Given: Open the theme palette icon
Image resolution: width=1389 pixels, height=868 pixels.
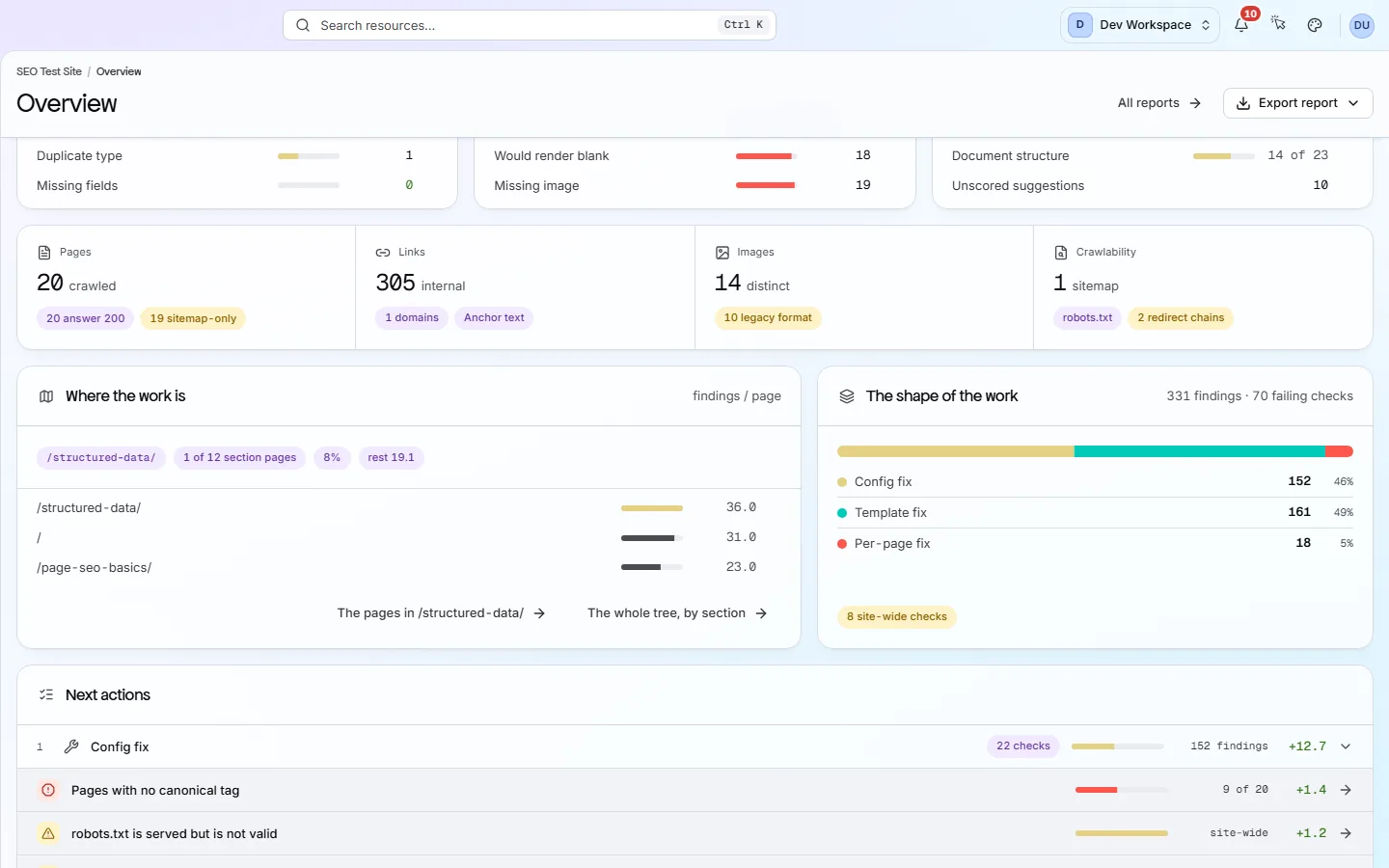Looking at the screenshot, I should pyautogui.click(x=1315, y=25).
